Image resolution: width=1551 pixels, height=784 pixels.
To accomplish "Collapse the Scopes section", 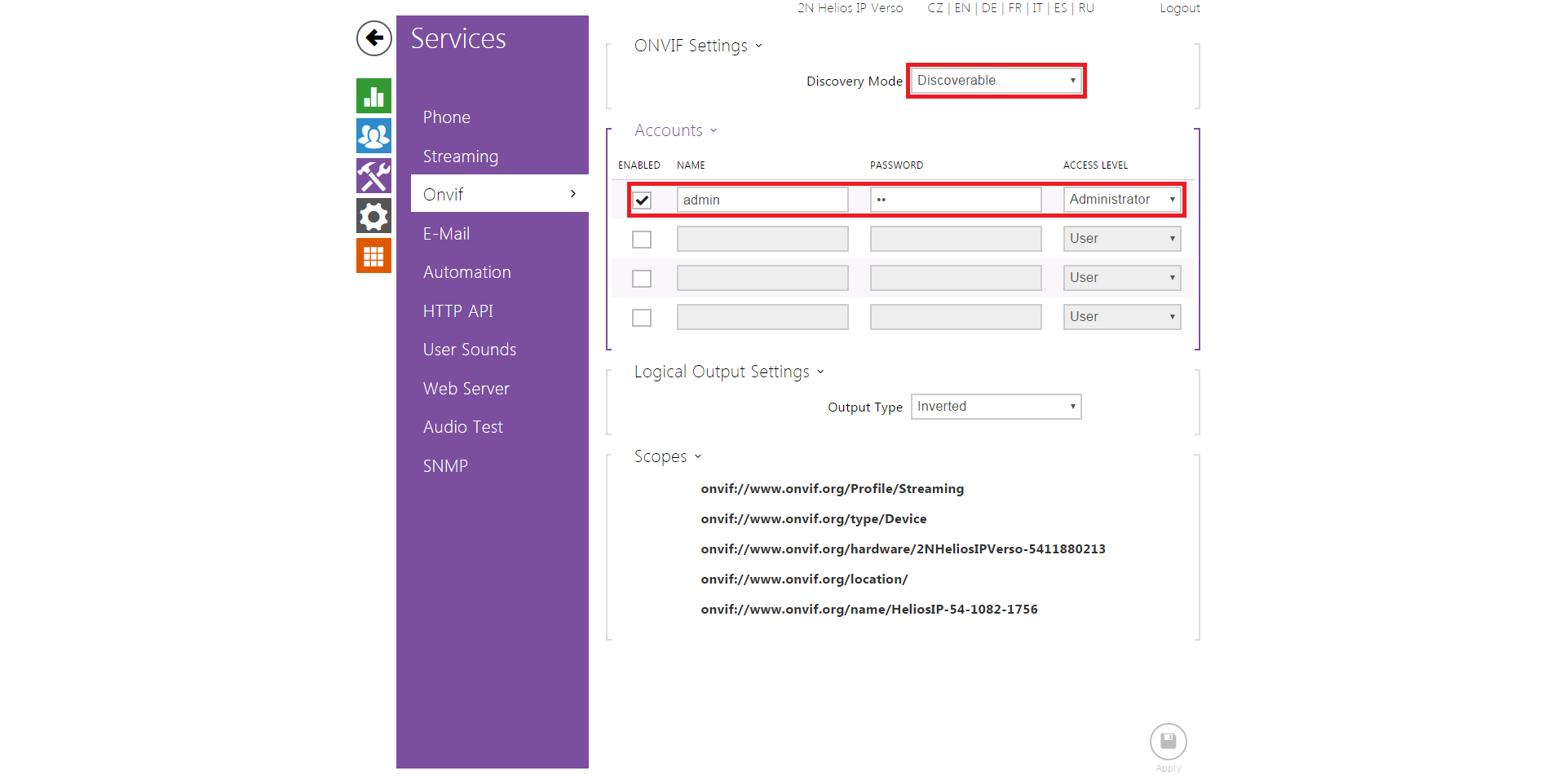I will pos(667,456).
